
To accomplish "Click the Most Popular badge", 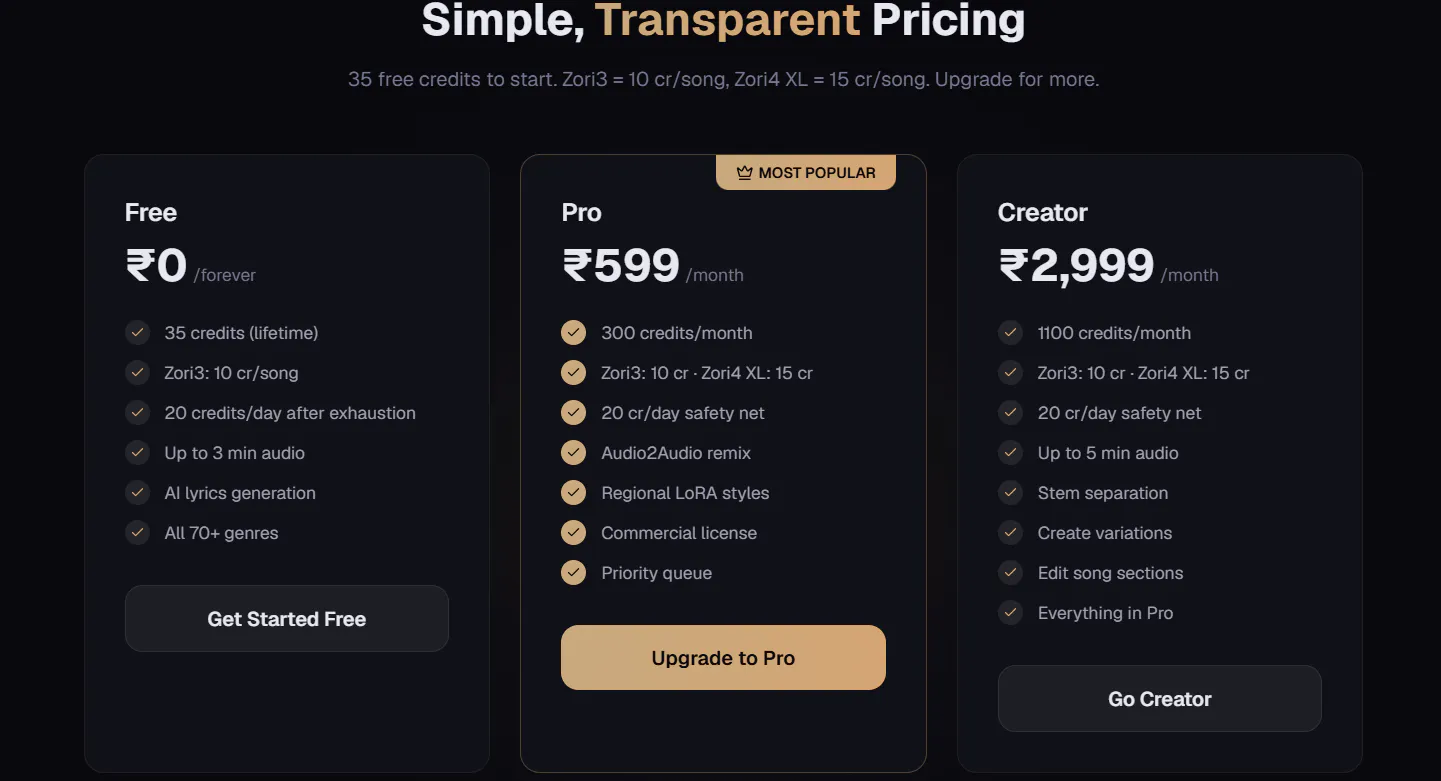I will click(806, 173).
